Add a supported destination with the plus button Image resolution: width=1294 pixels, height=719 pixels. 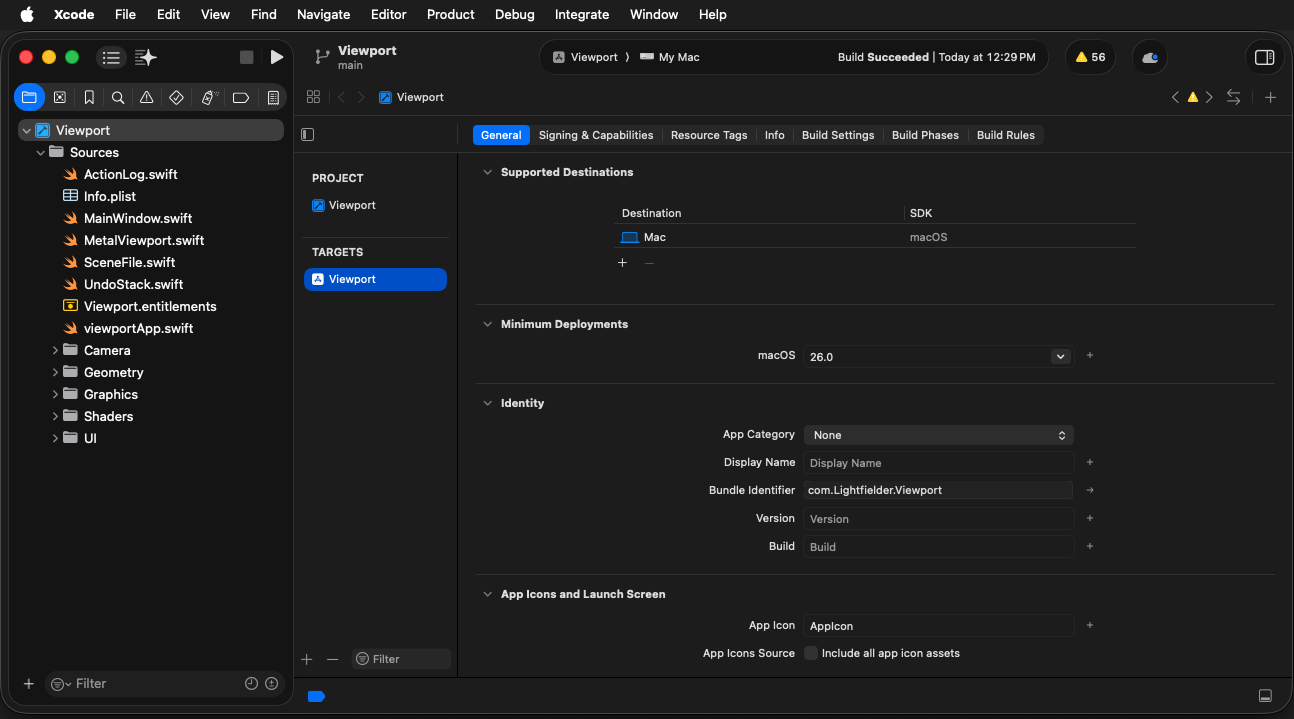(x=622, y=263)
